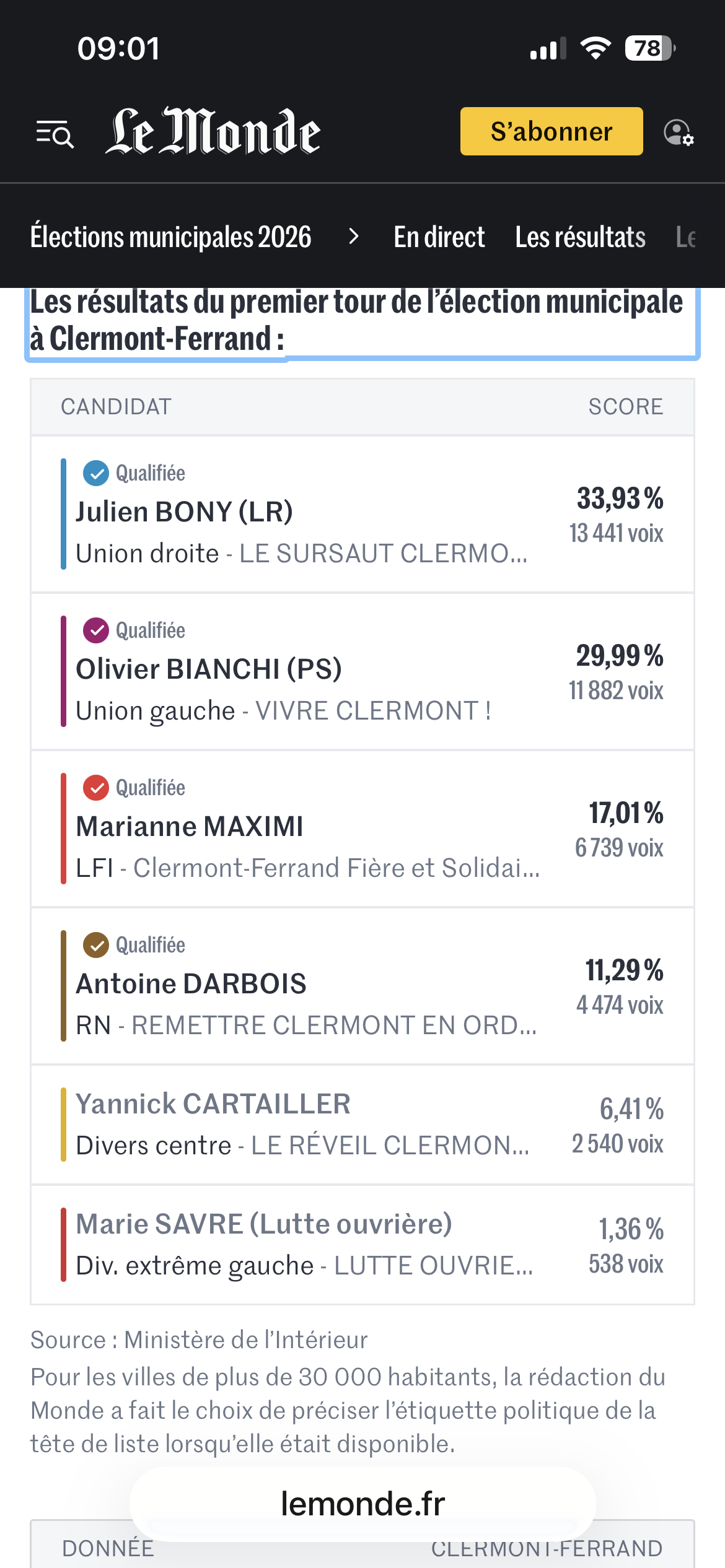Expand the breadcrumb chevron after Élections municipales 2026

pos(354,237)
